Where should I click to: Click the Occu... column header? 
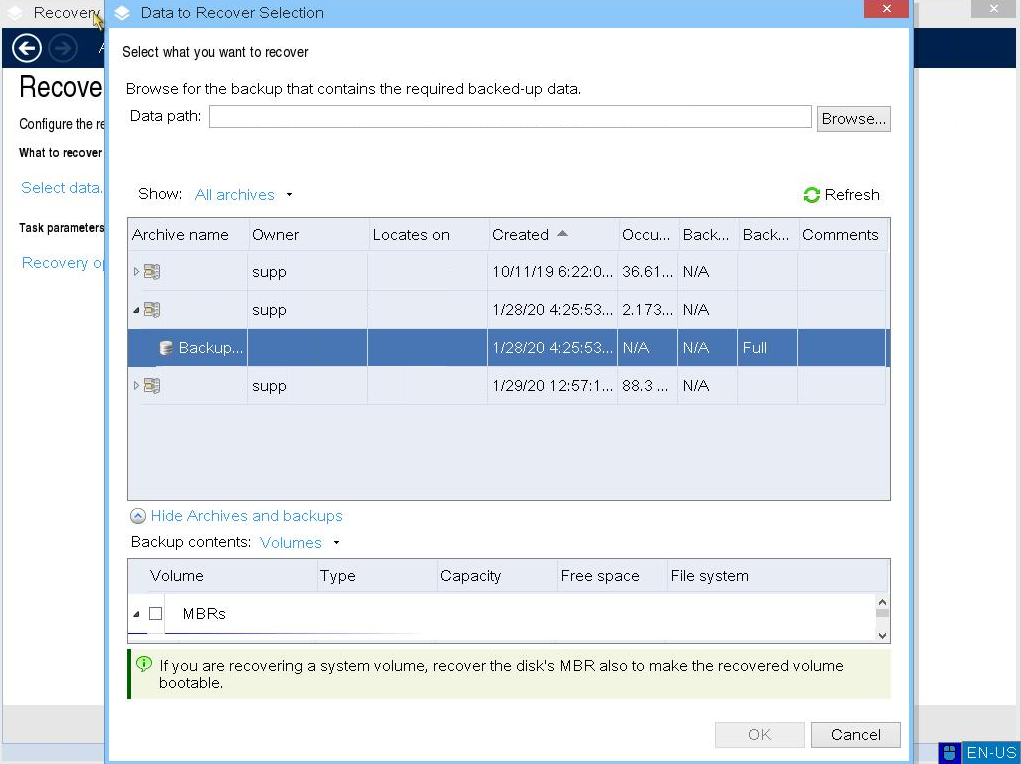pos(648,234)
